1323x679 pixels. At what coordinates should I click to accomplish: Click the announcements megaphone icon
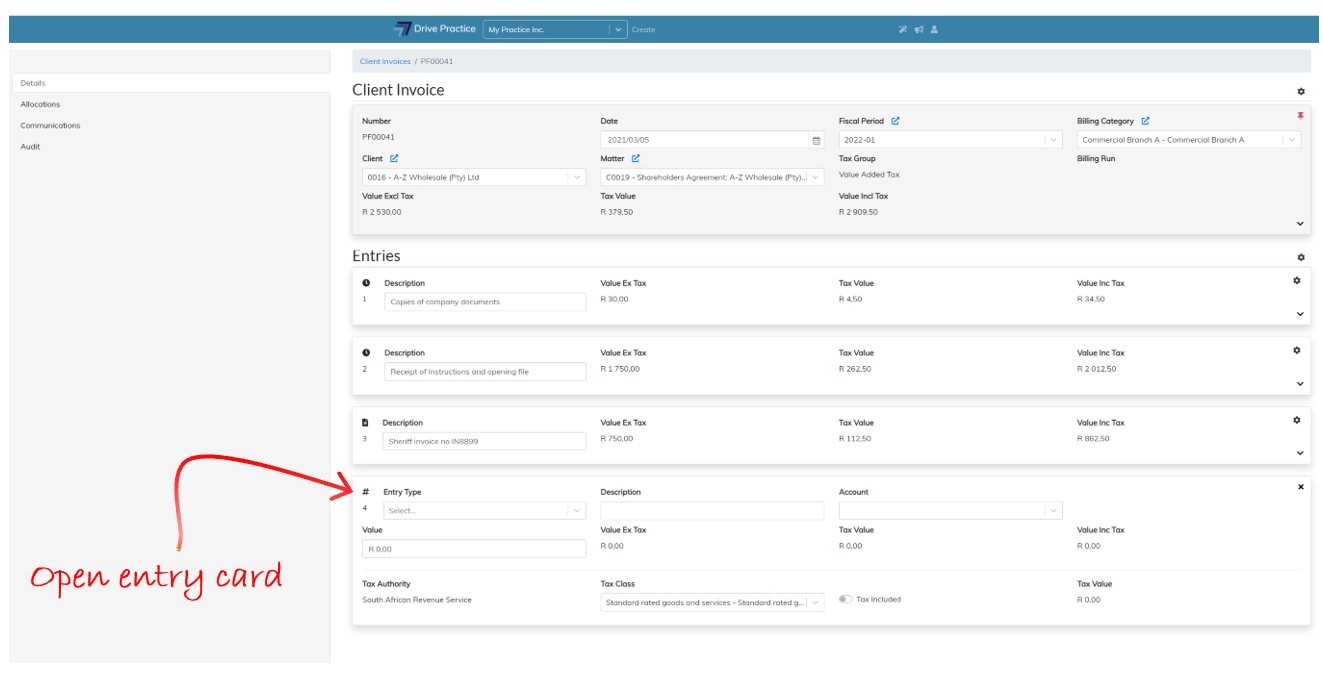[918, 30]
